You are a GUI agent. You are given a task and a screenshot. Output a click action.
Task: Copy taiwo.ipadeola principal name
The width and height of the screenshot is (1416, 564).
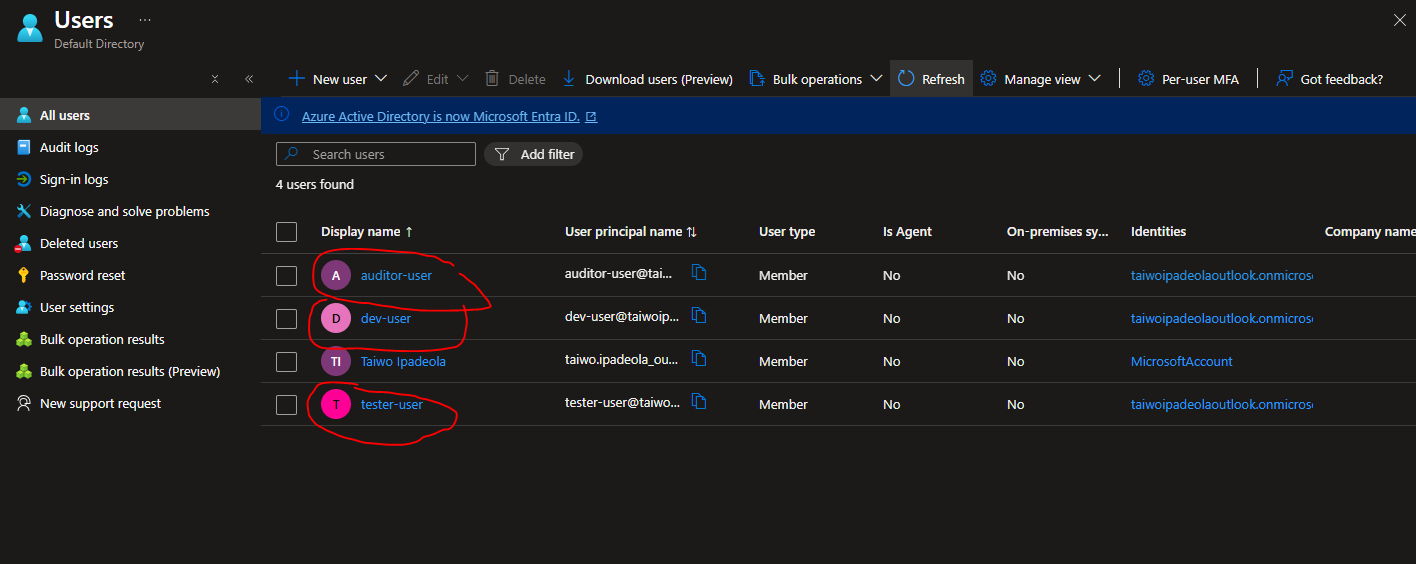(x=699, y=358)
